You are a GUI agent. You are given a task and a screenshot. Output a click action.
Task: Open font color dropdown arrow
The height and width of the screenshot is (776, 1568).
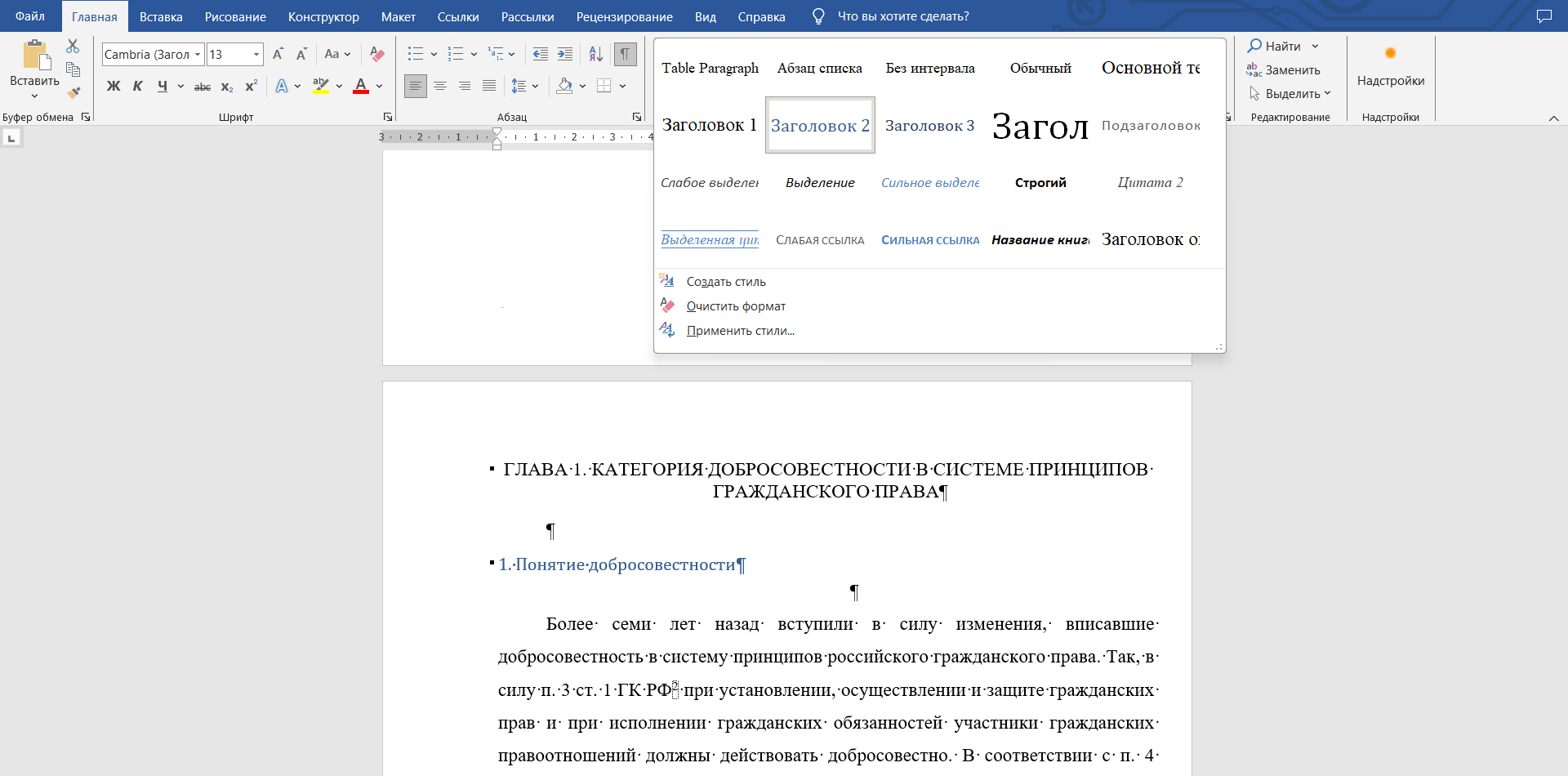click(379, 87)
